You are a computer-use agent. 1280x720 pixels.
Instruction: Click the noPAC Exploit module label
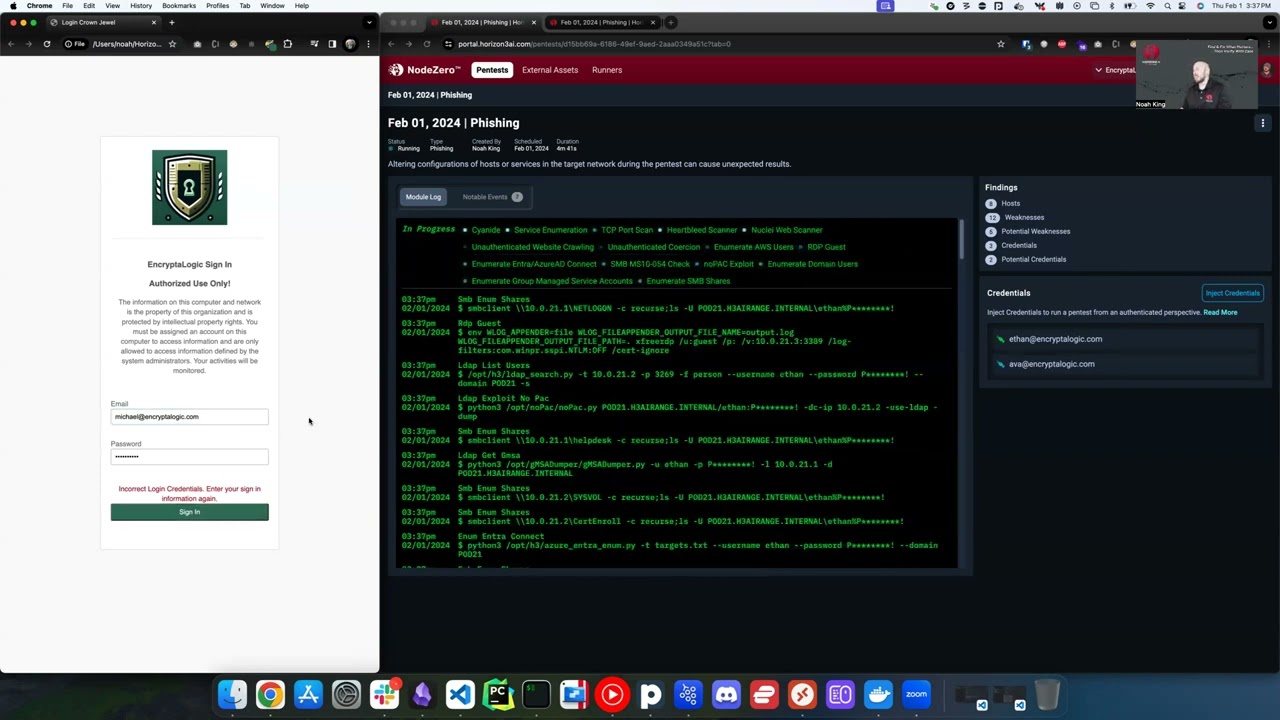pos(728,264)
